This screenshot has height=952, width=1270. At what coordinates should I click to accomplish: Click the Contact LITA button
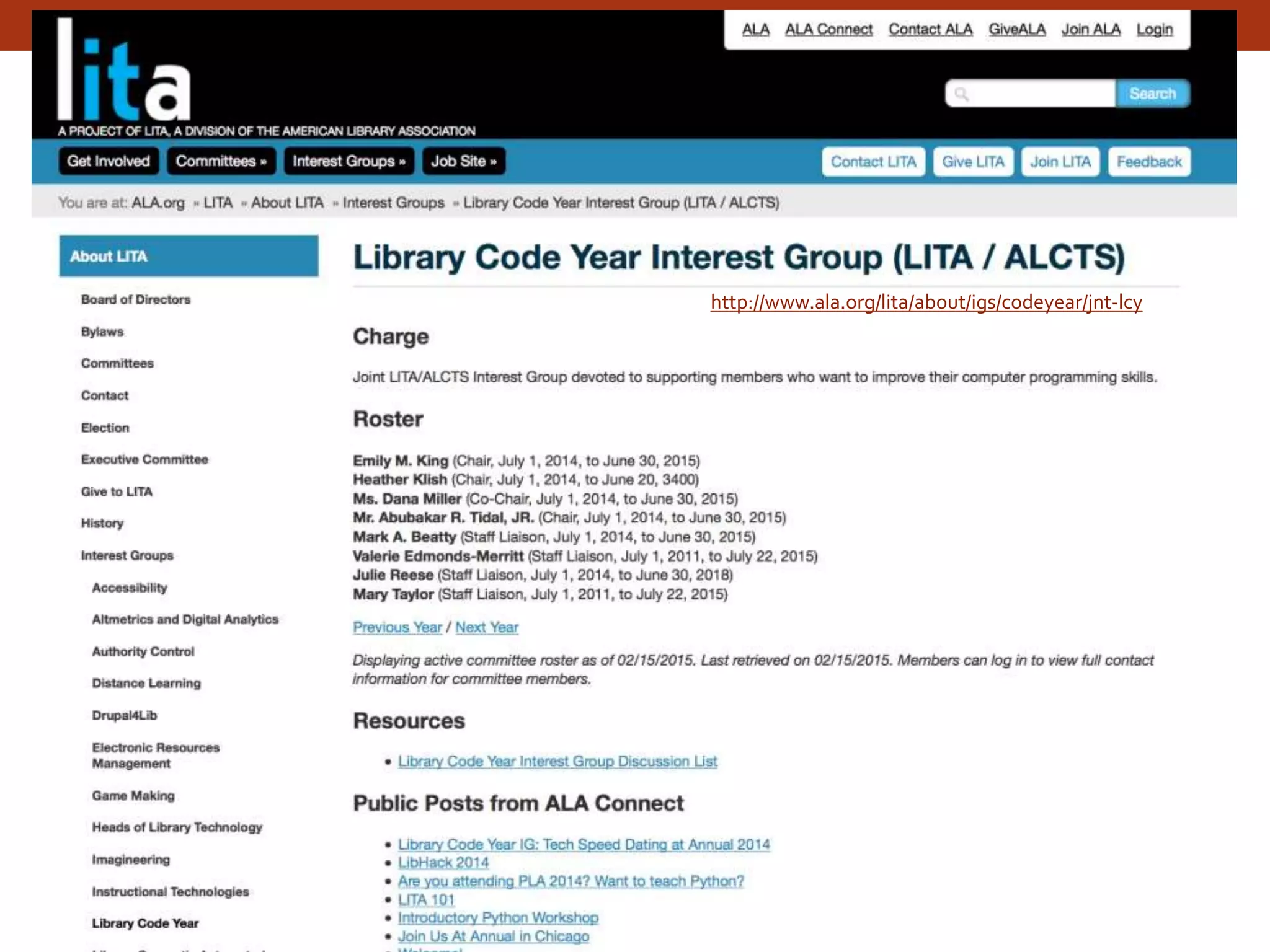pyautogui.click(x=873, y=162)
